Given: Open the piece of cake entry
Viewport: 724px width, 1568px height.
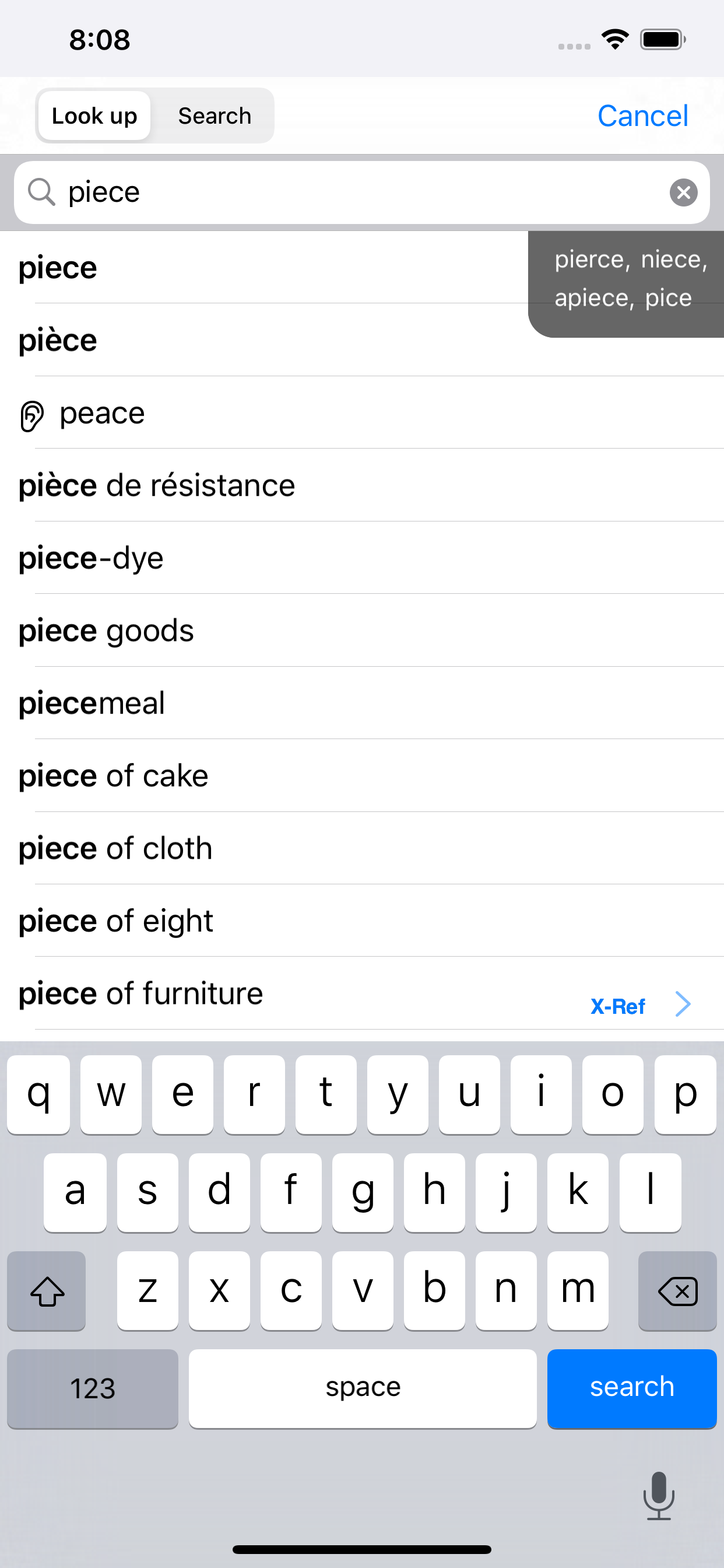Looking at the screenshot, I should tap(113, 775).
